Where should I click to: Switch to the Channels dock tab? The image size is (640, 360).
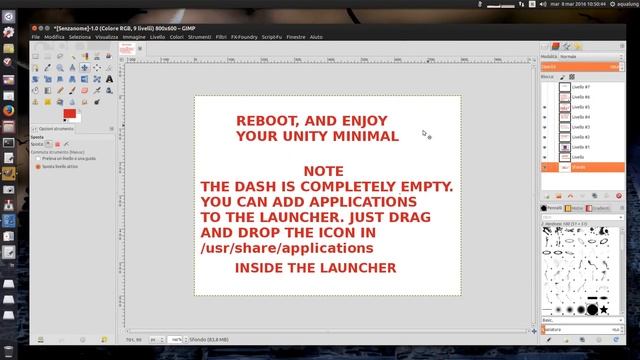click(556, 47)
